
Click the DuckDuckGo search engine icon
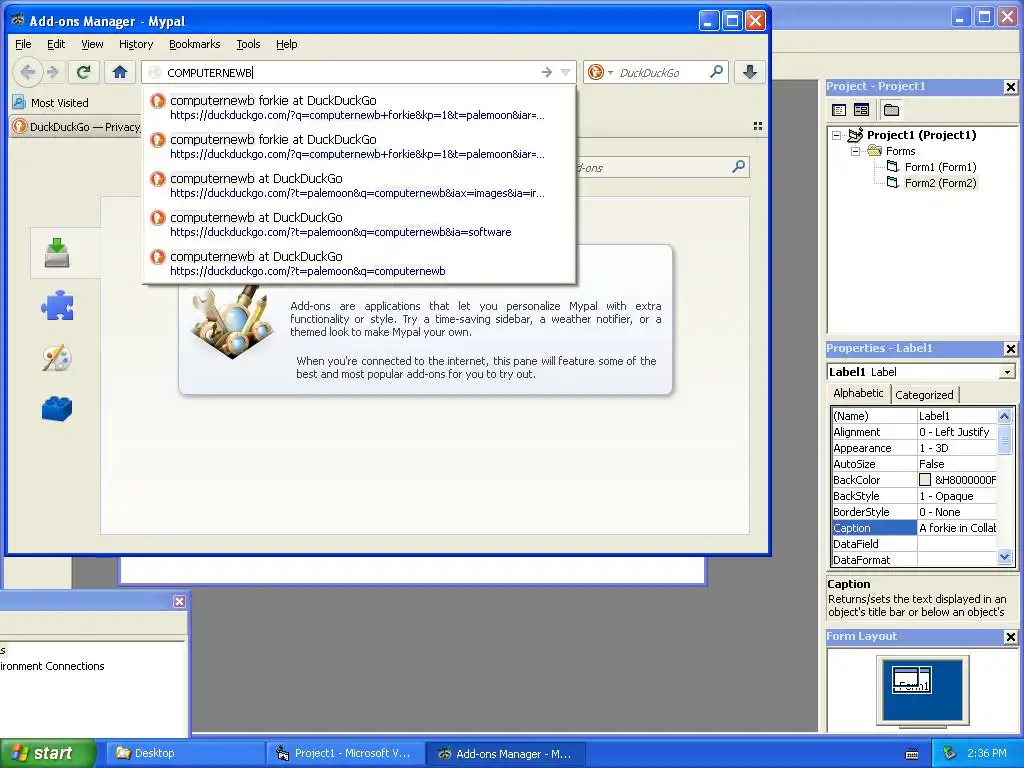pyautogui.click(x=596, y=72)
